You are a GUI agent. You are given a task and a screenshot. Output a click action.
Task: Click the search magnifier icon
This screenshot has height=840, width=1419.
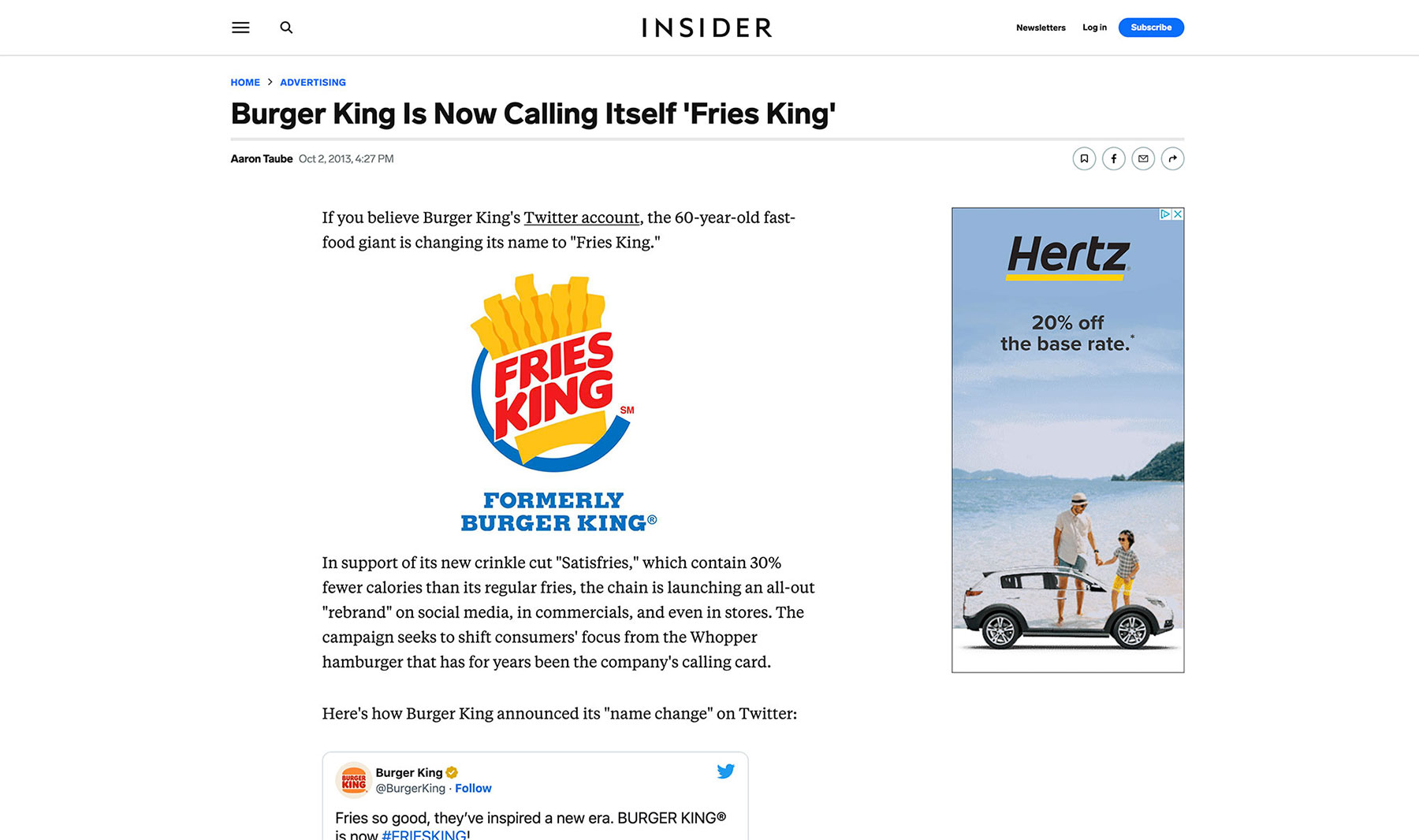[286, 28]
